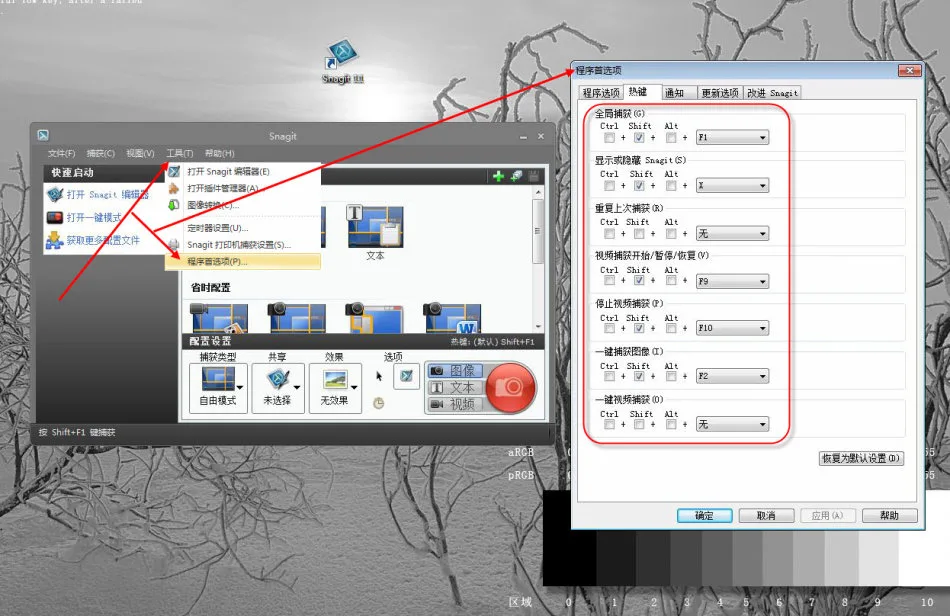Switch to the 程序选项 tab

tap(600, 93)
